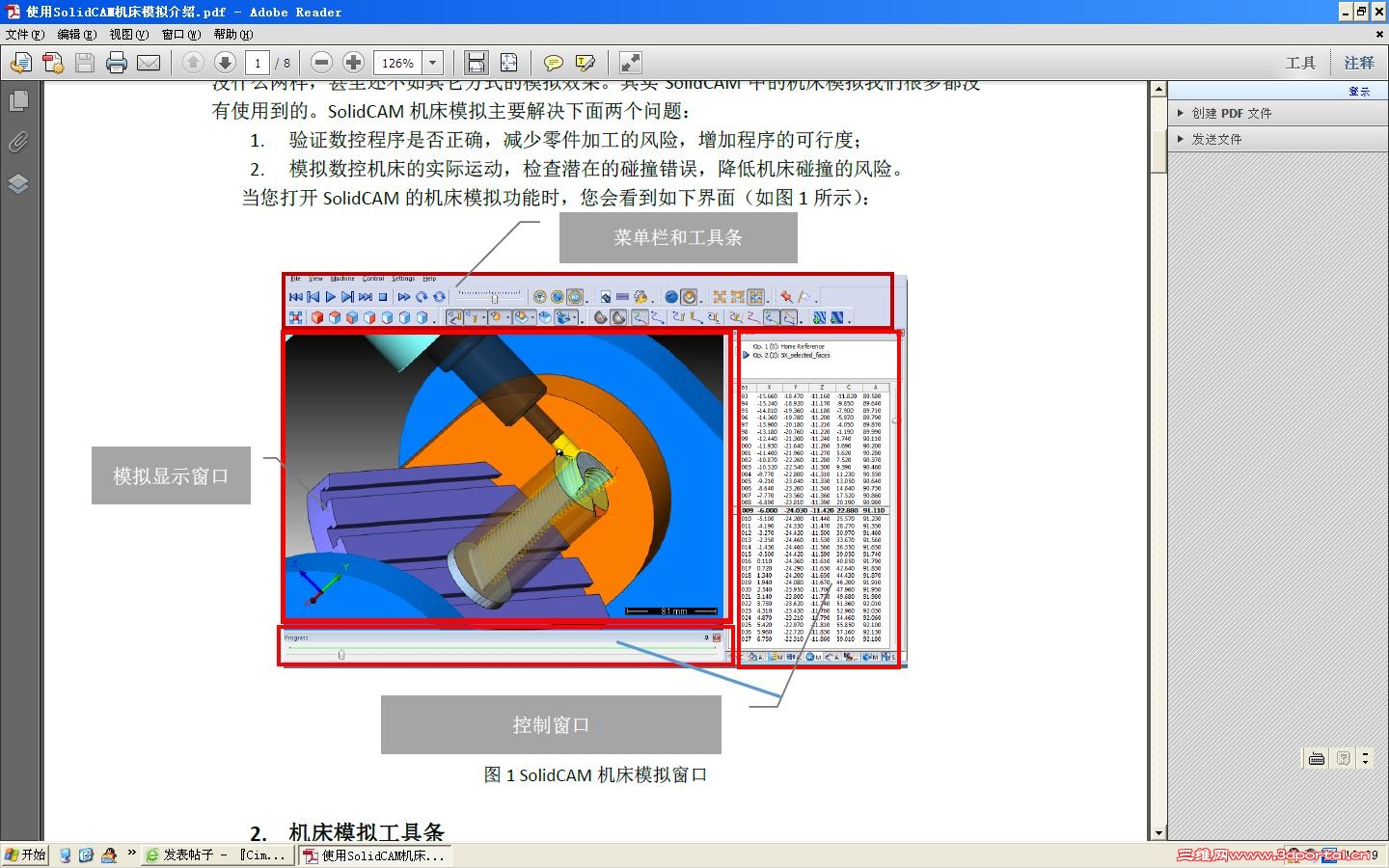Click the gray label 控制窗口
Viewport: 1389px width, 868px height.
click(551, 724)
